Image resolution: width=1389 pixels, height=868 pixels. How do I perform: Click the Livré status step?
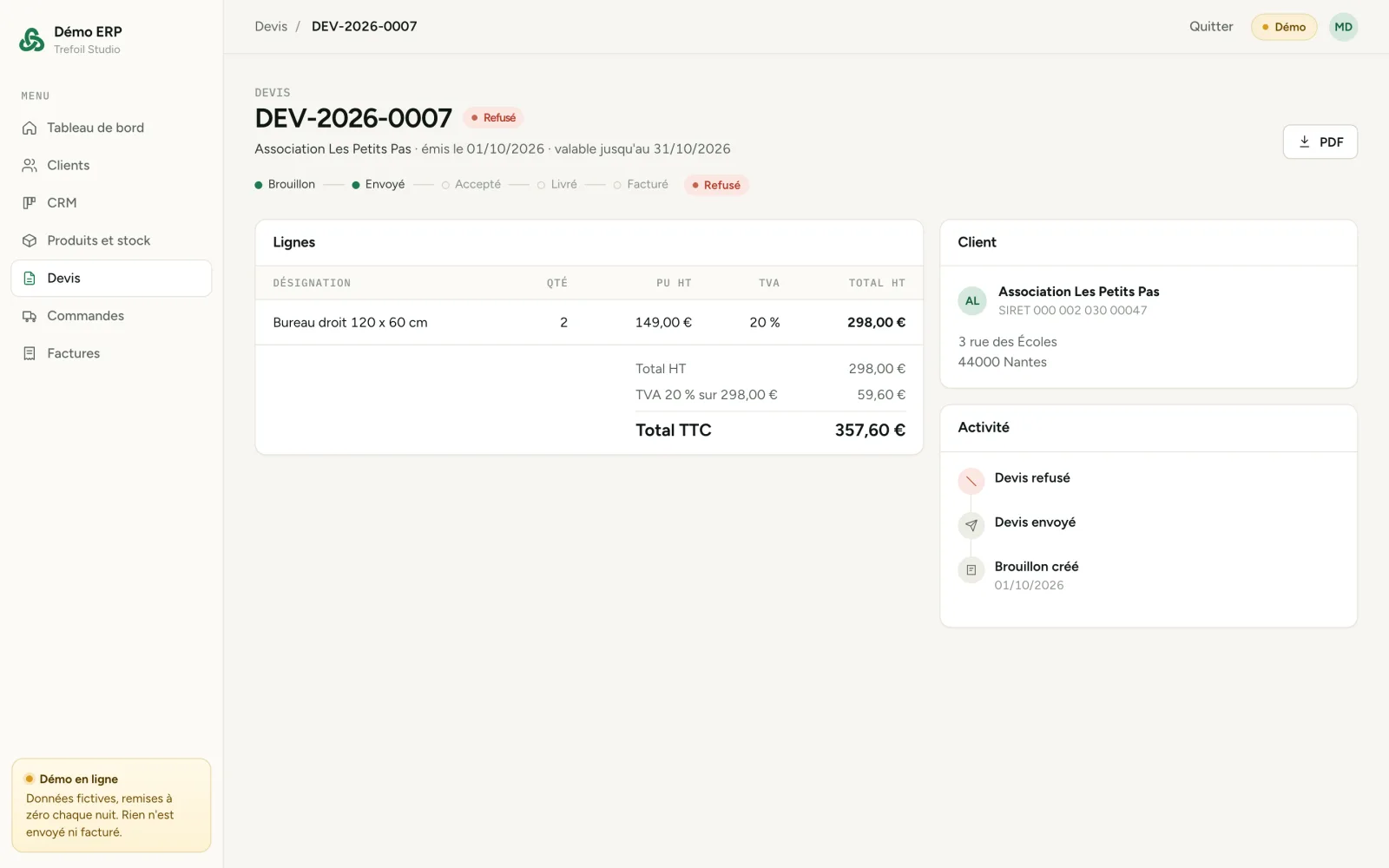tap(557, 185)
